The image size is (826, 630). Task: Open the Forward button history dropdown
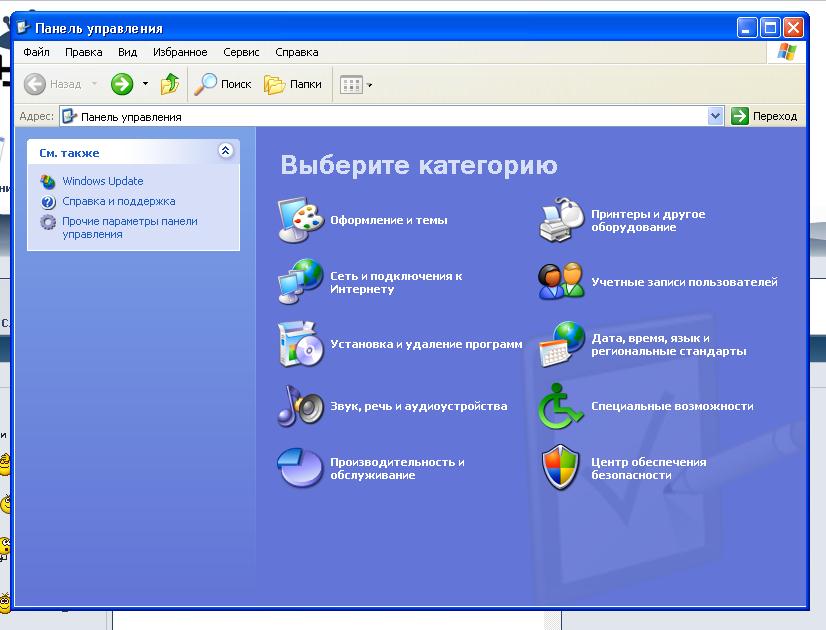point(145,84)
